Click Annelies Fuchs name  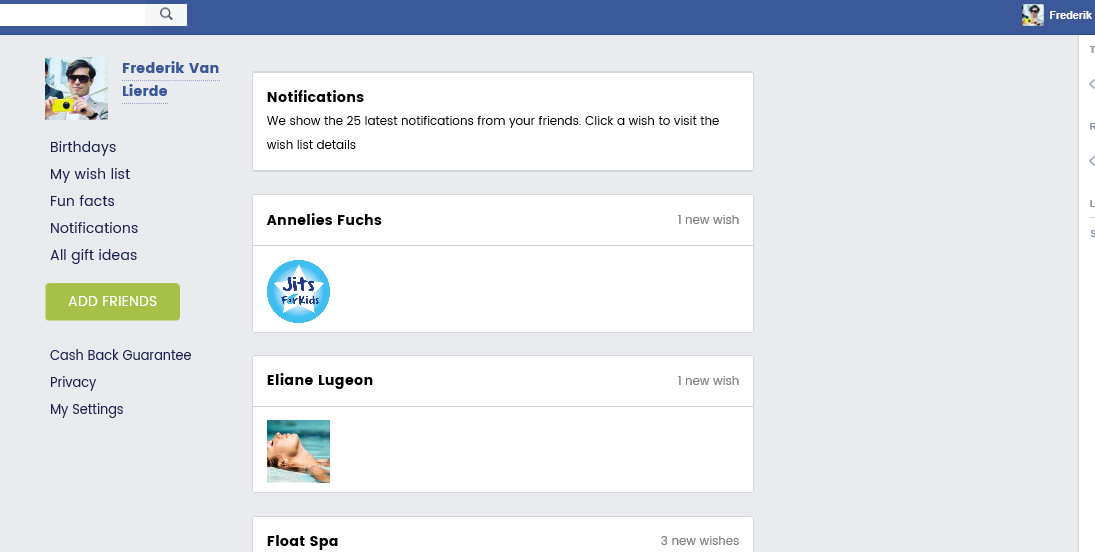pyautogui.click(x=324, y=219)
